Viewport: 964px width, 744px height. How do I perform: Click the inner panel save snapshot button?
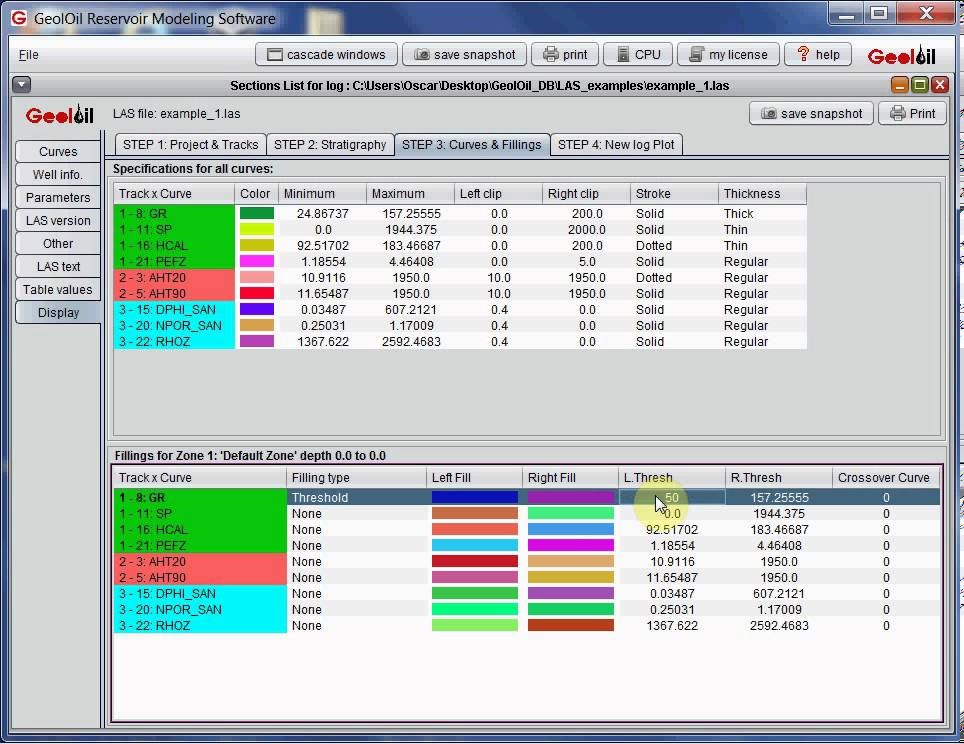(x=811, y=114)
